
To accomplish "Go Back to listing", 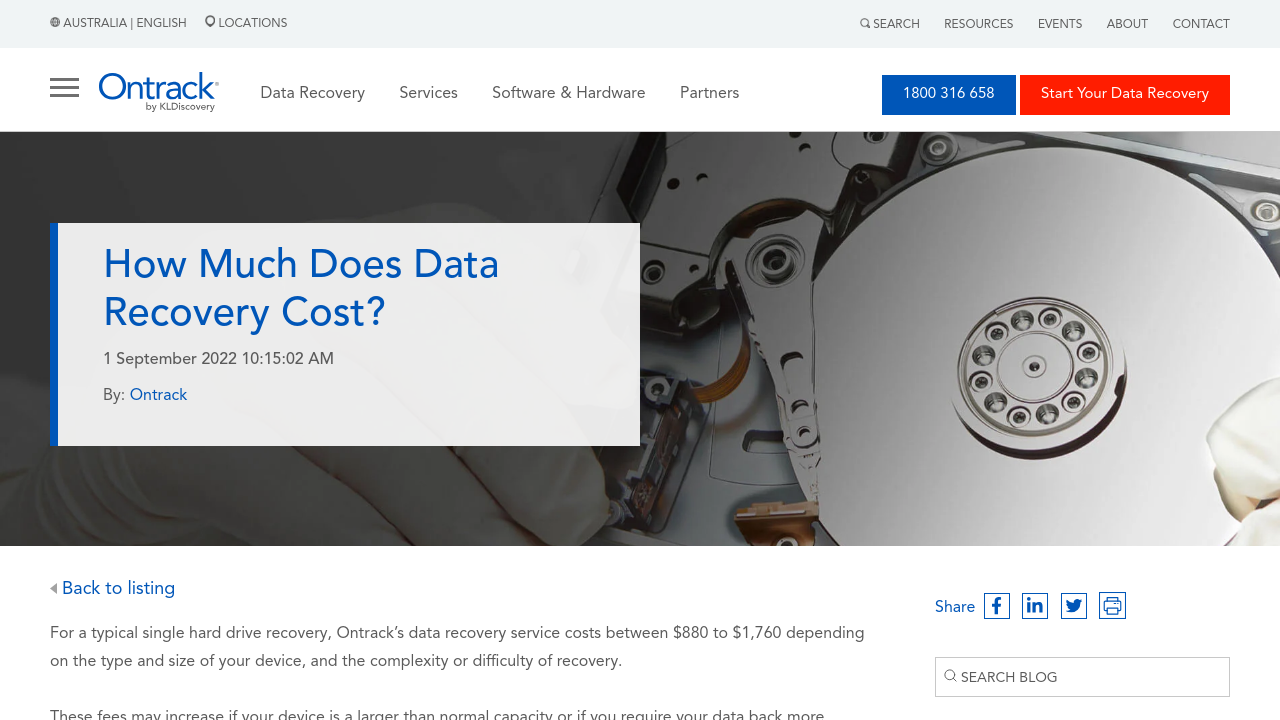I will pos(117,588).
